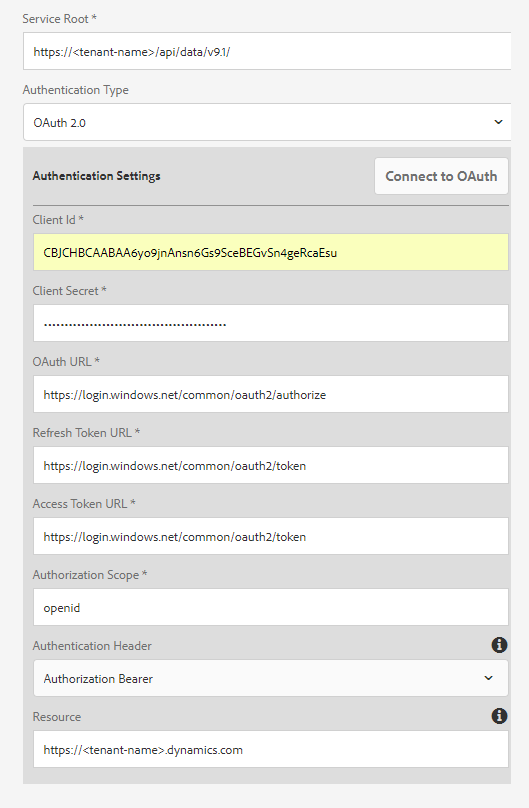Click the info icon beside Authentication Header
This screenshot has height=808, width=529.
coord(499,645)
